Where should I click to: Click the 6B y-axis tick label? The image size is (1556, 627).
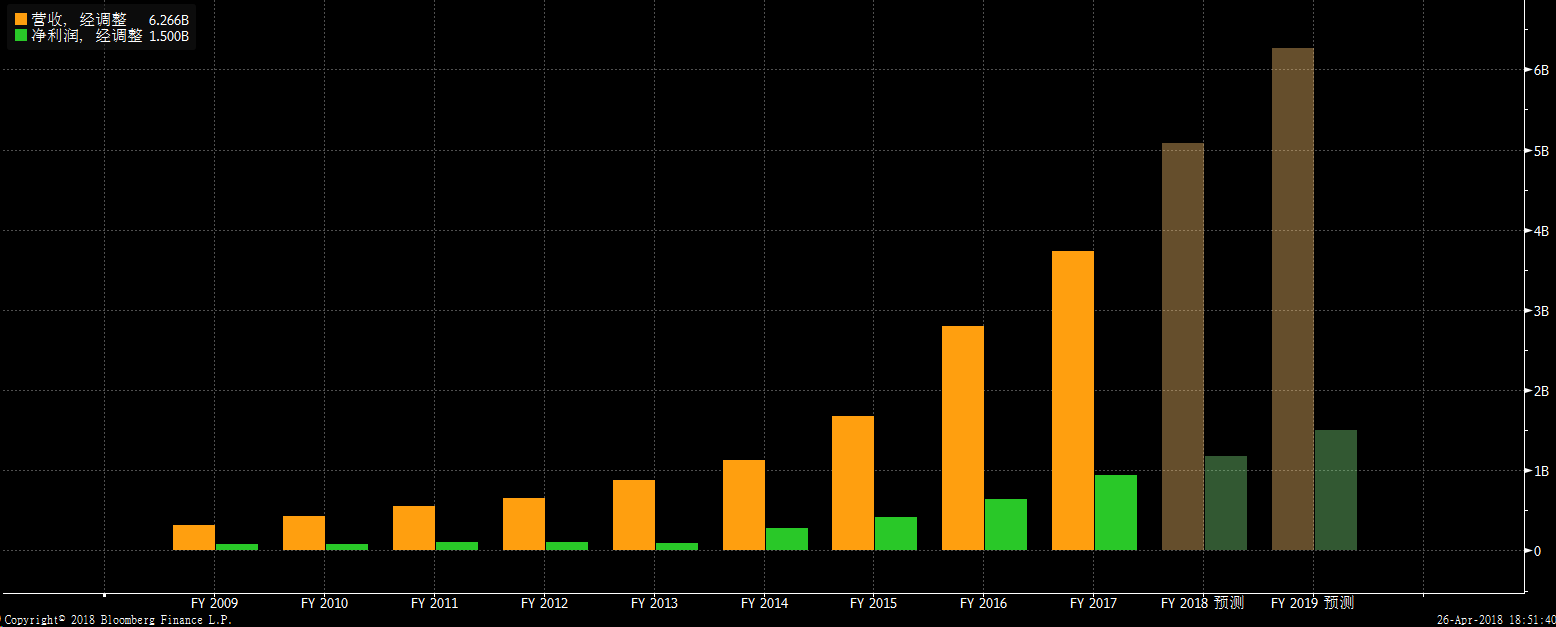pyautogui.click(x=1540, y=70)
